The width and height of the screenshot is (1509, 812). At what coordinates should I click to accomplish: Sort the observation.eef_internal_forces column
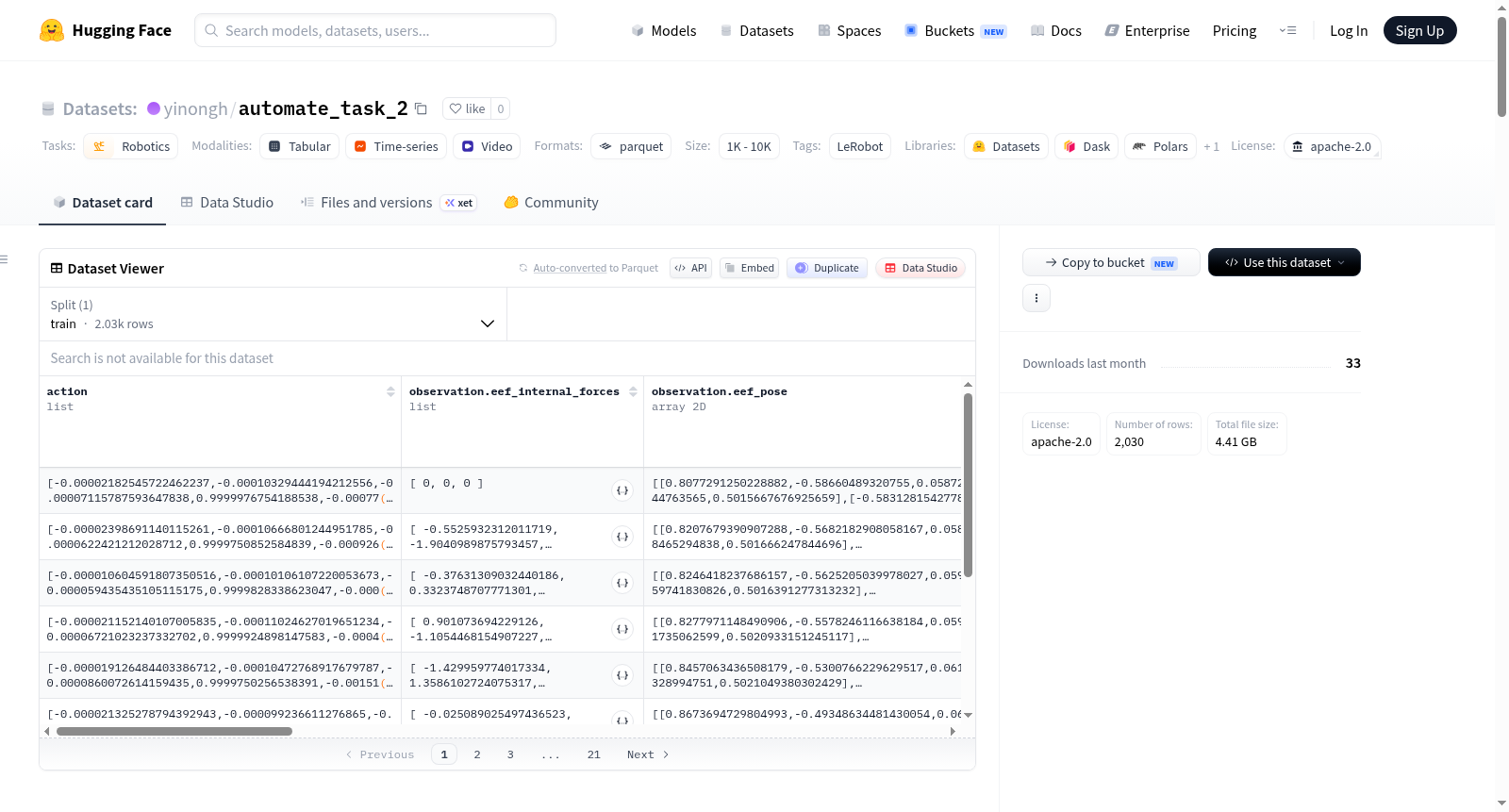(633, 391)
